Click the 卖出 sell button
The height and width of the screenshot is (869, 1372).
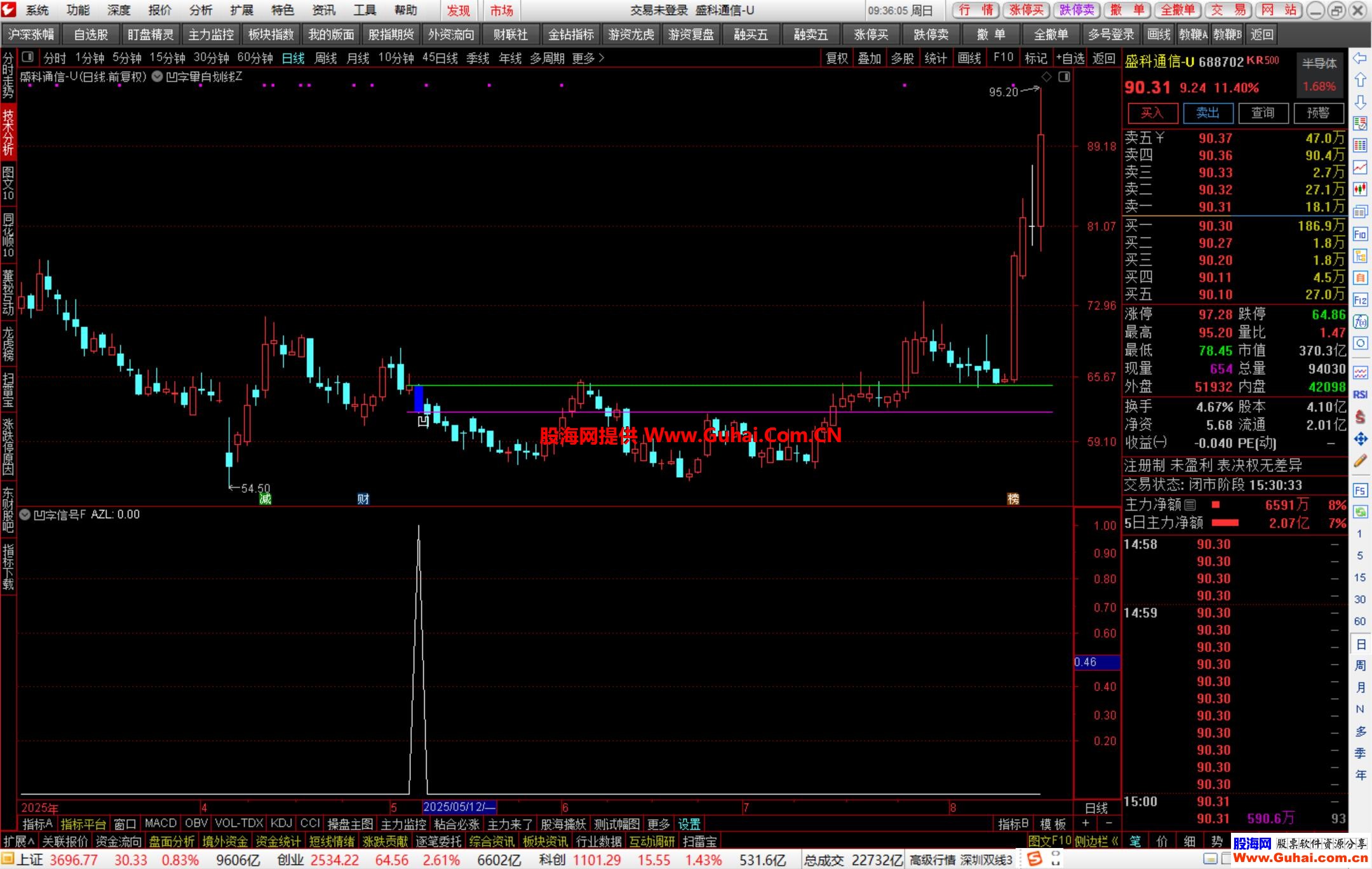tap(1207, 113)
